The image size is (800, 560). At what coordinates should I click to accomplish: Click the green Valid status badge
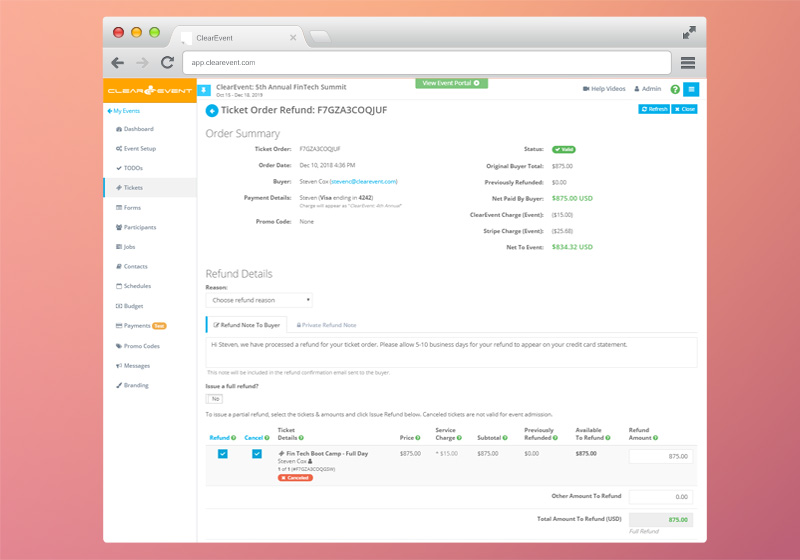coord(564,149)
